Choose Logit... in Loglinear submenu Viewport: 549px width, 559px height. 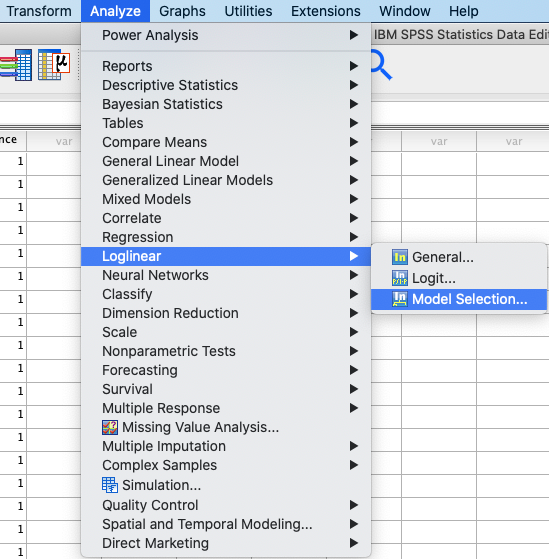tap(459, 278)
